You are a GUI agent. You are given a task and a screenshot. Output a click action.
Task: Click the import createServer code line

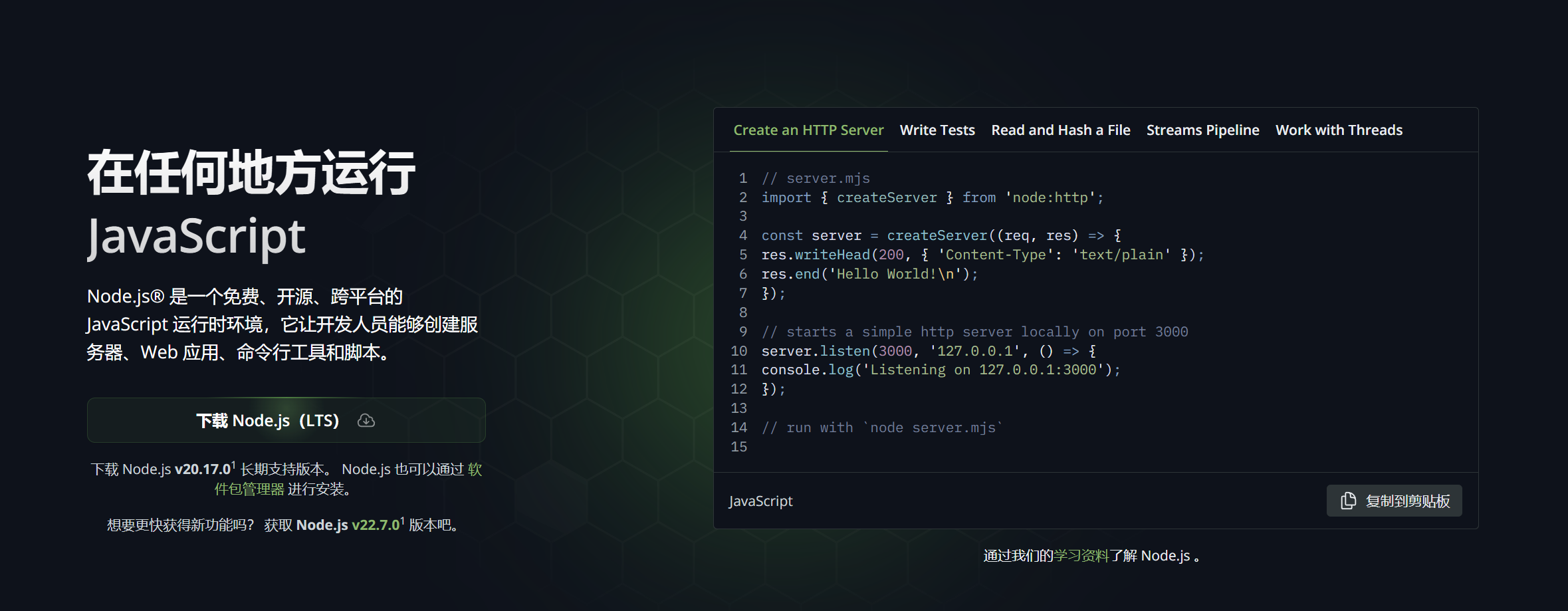point(933,197)
